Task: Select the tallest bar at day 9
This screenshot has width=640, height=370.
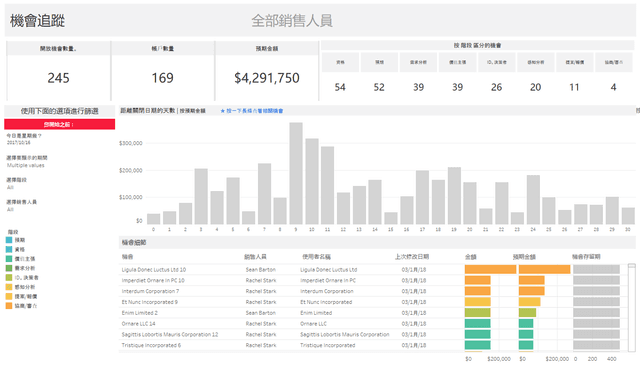Action: click(296, 173)
